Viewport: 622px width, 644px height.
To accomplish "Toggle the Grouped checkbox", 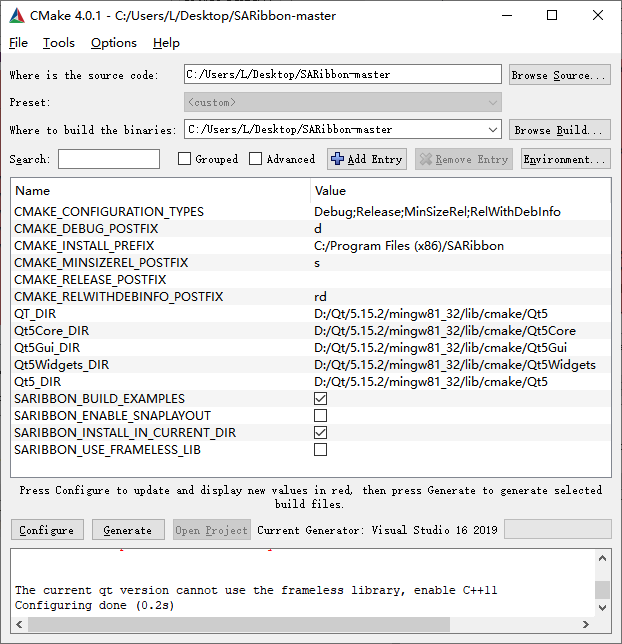I will pos(184,159).
